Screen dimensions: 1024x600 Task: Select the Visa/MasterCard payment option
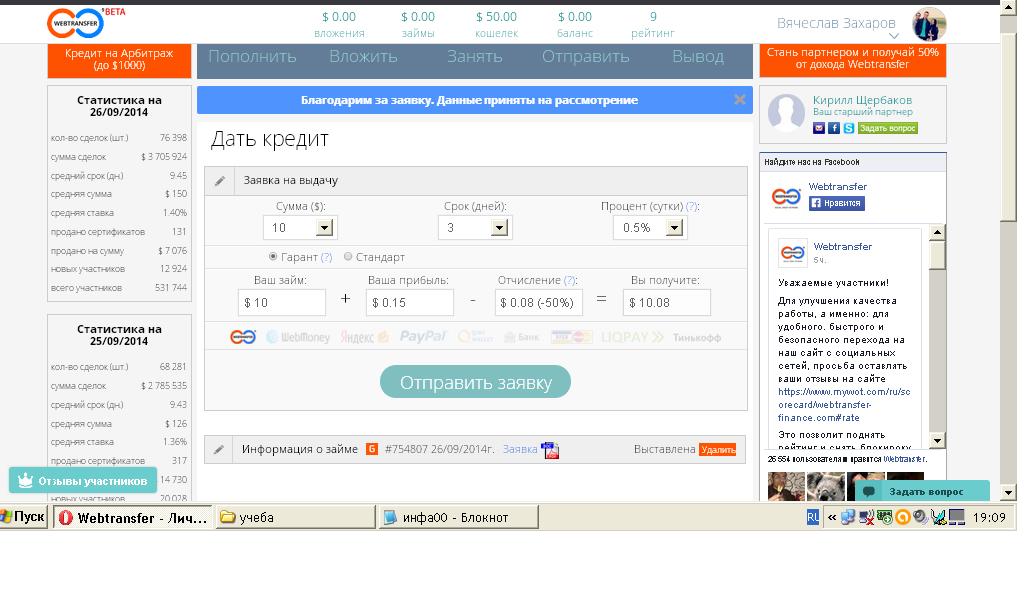pyautogui.click(x=571, y=337)
